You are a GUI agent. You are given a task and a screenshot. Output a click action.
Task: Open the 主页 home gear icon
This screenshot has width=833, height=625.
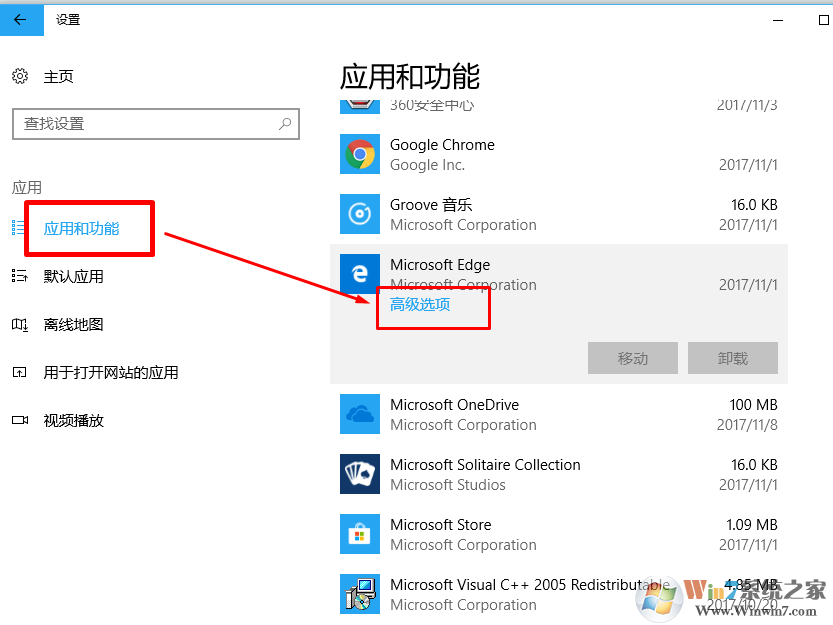point(20,77)
